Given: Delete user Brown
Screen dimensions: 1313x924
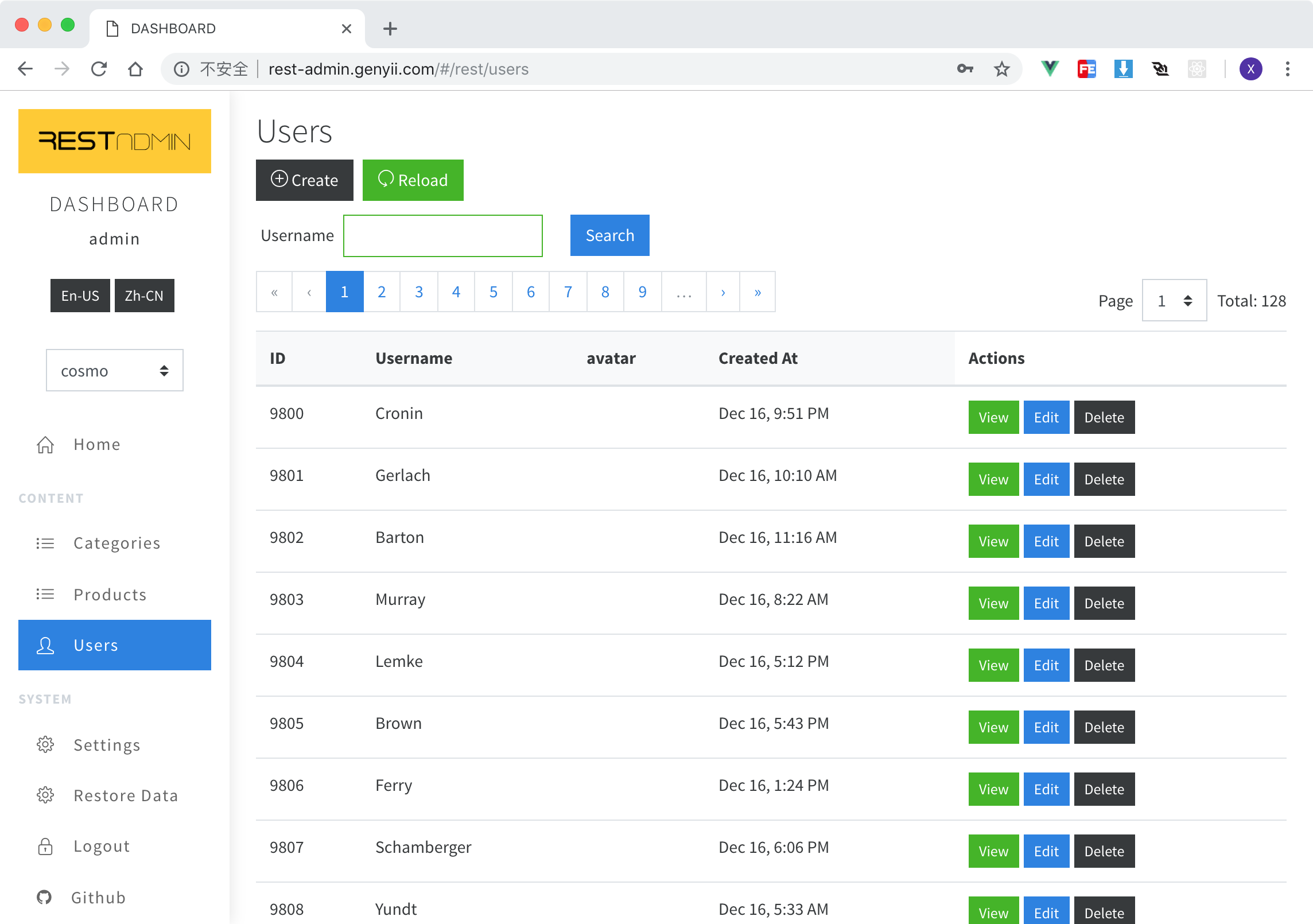Looking at the screenshot, I should pyautogui.click(x=1105, y=727).
